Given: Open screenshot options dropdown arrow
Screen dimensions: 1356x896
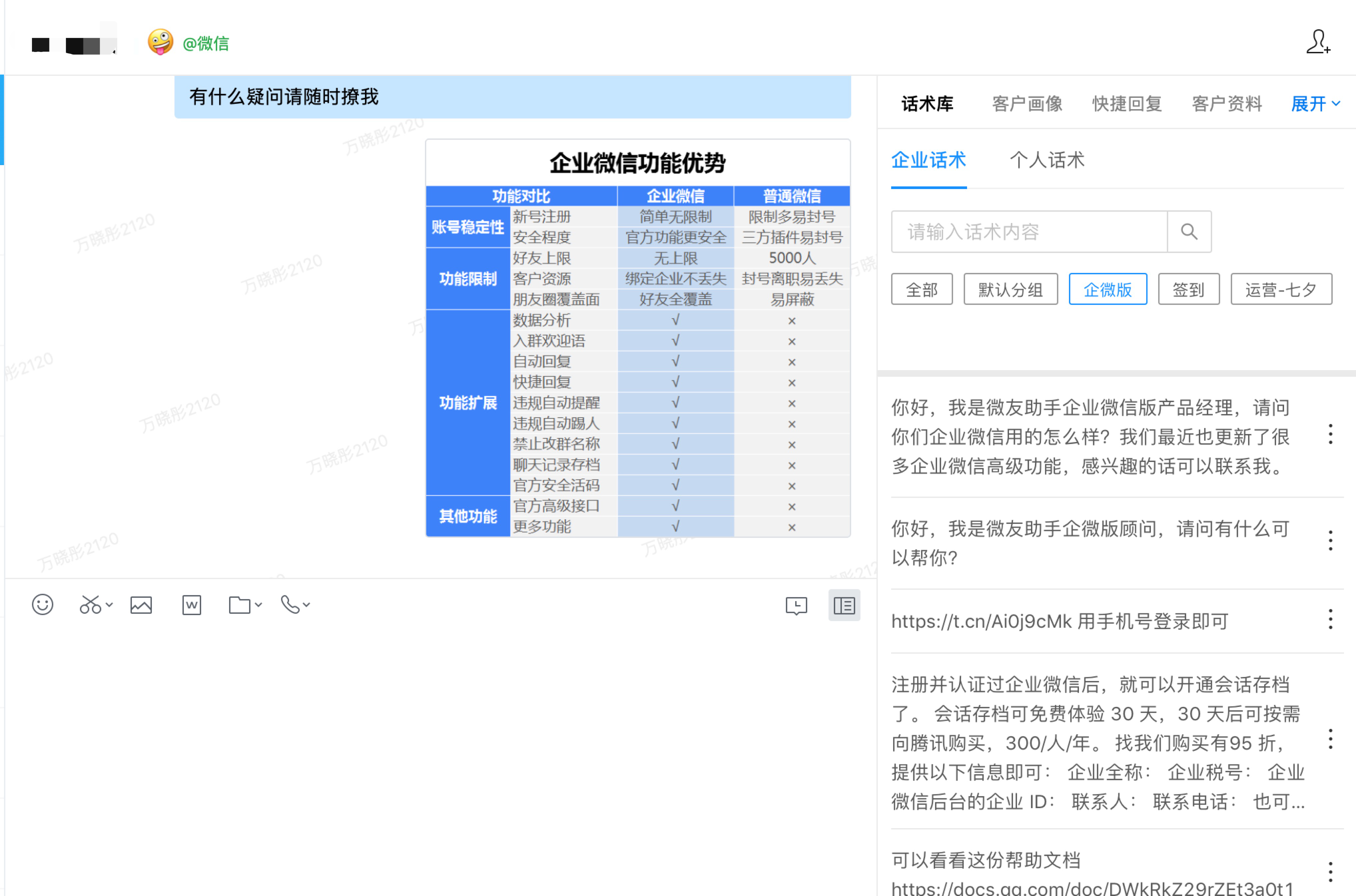Looking at the screenshot, I should (109, 604).
